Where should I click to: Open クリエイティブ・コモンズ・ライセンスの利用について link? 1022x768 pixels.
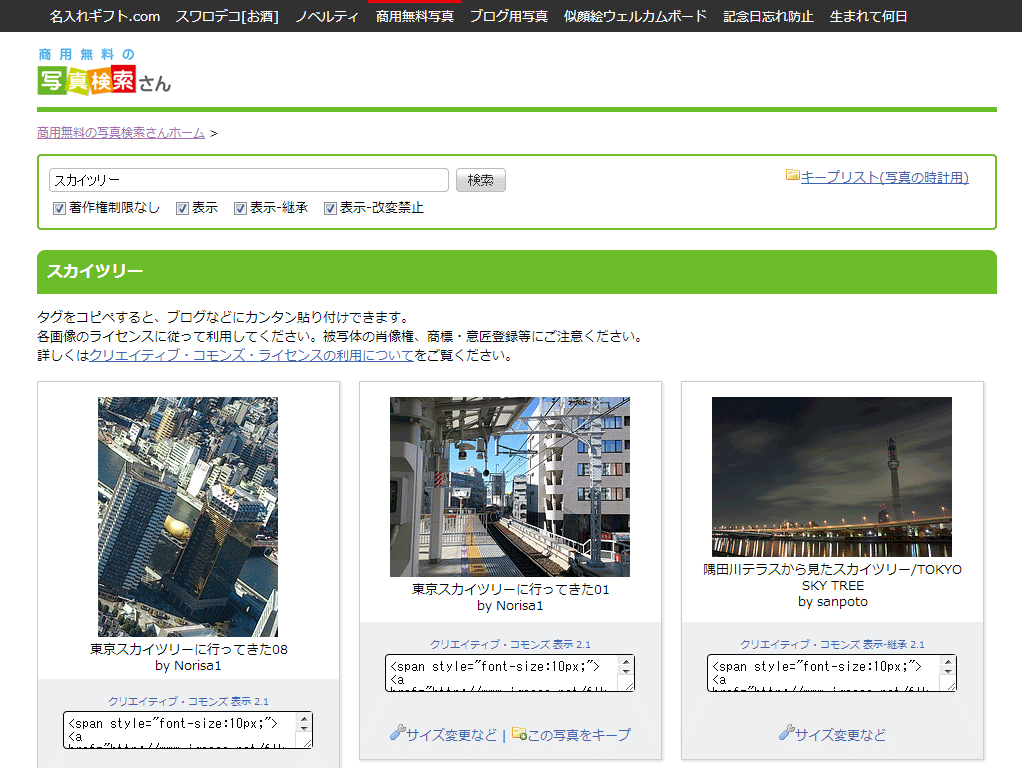[x=252, y=355]
